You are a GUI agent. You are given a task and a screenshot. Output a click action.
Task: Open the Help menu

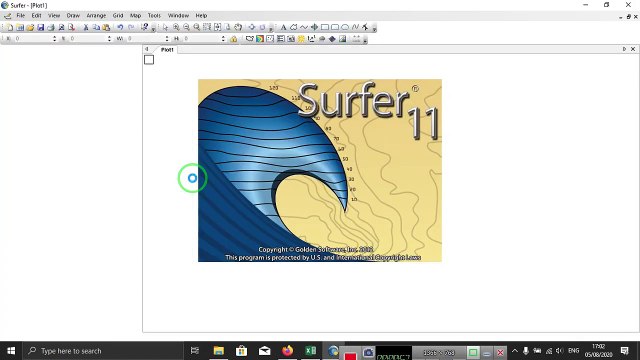pos(201,16)
